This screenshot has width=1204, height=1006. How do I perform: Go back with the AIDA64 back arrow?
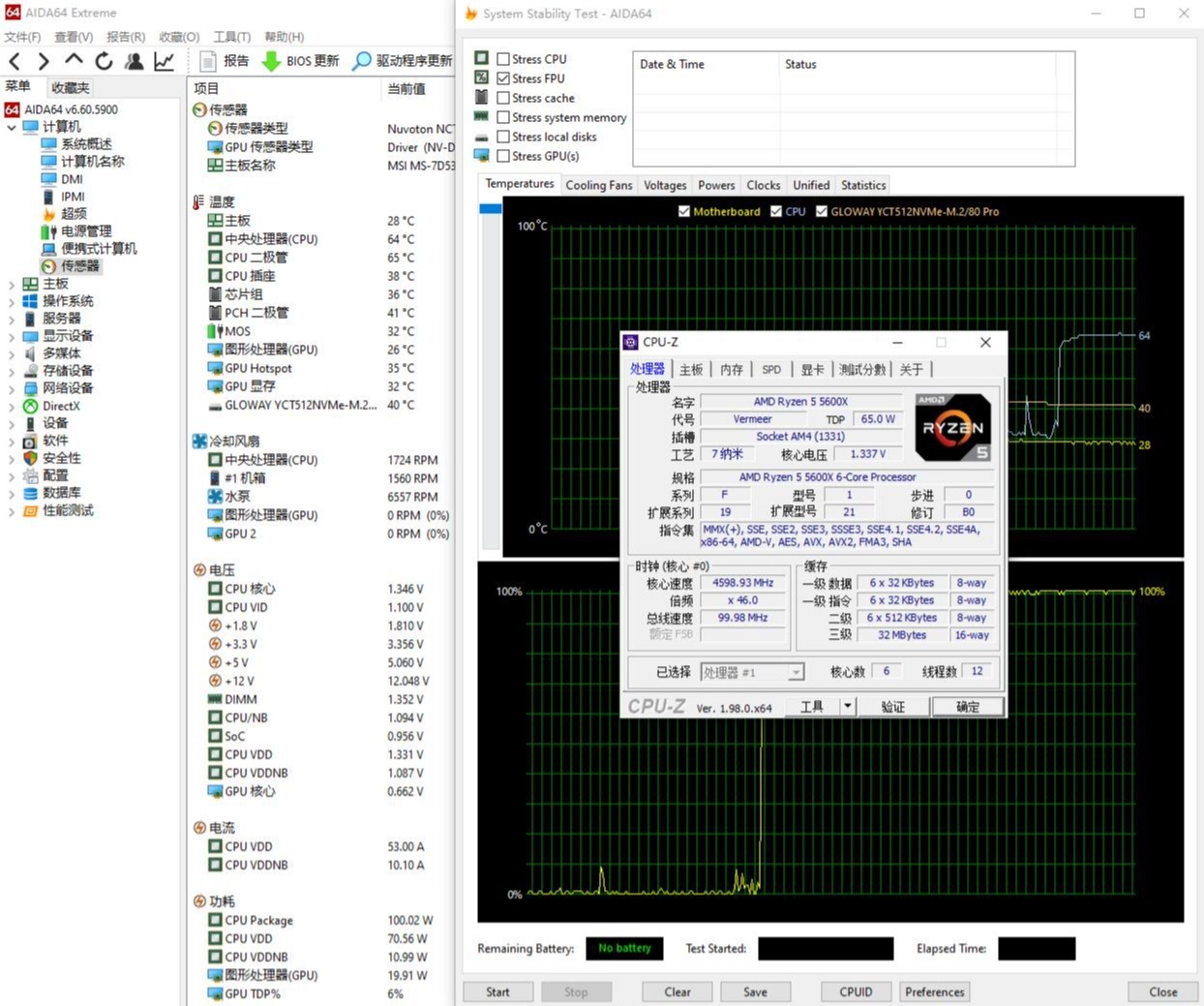15,61
